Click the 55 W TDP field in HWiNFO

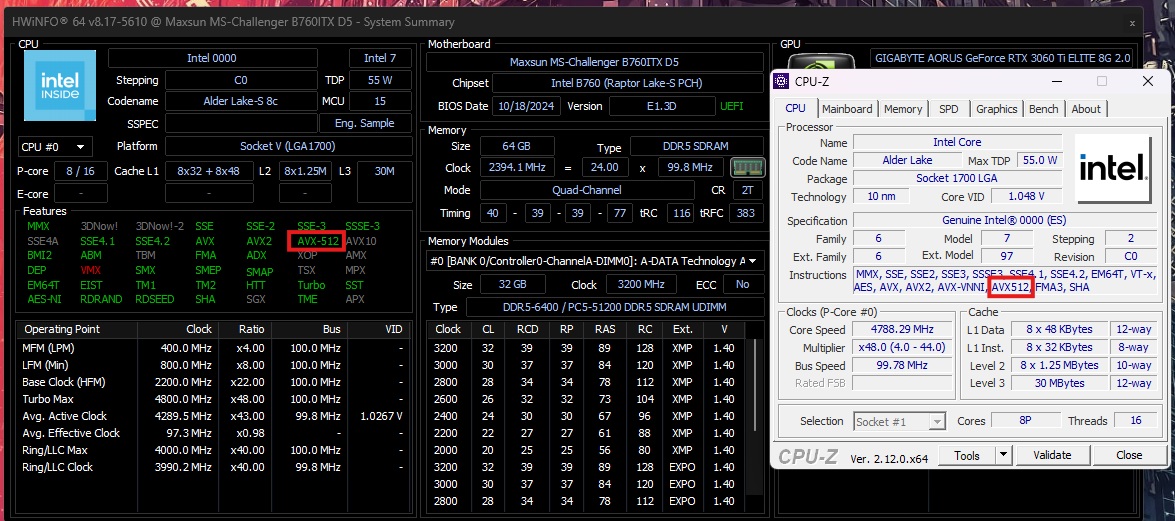pyautogui.click(x=380, y=80)
